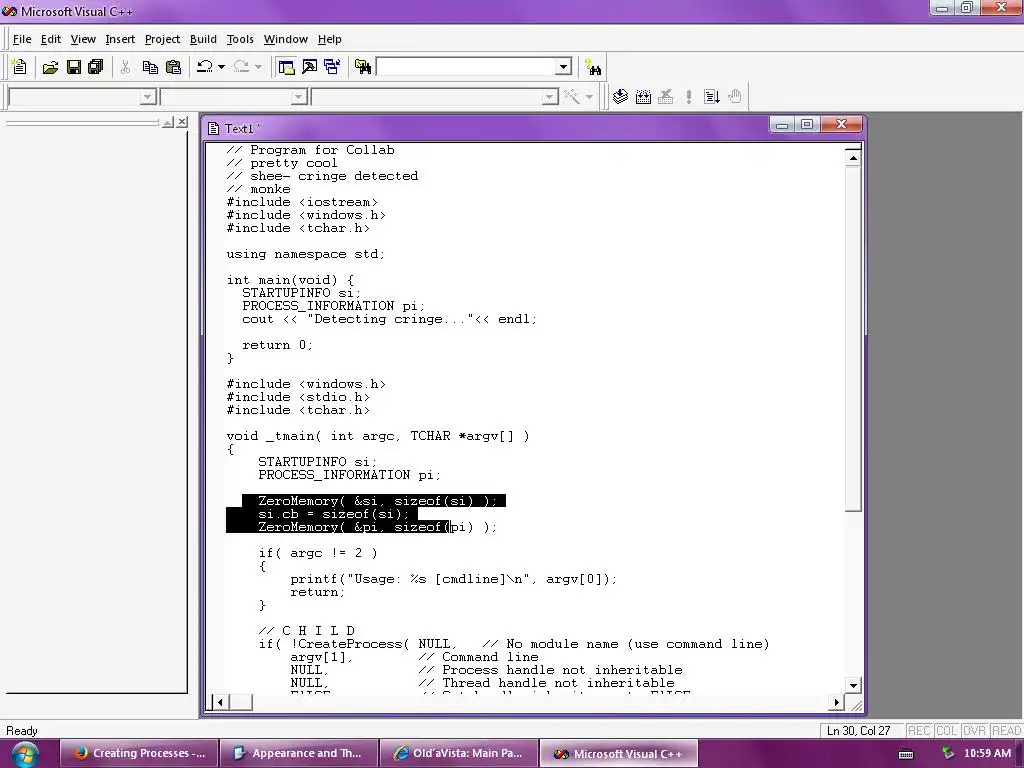Save the current file
Image resolution: width=1024 pixels, height=768 pixels.
[x=74, y=67]
